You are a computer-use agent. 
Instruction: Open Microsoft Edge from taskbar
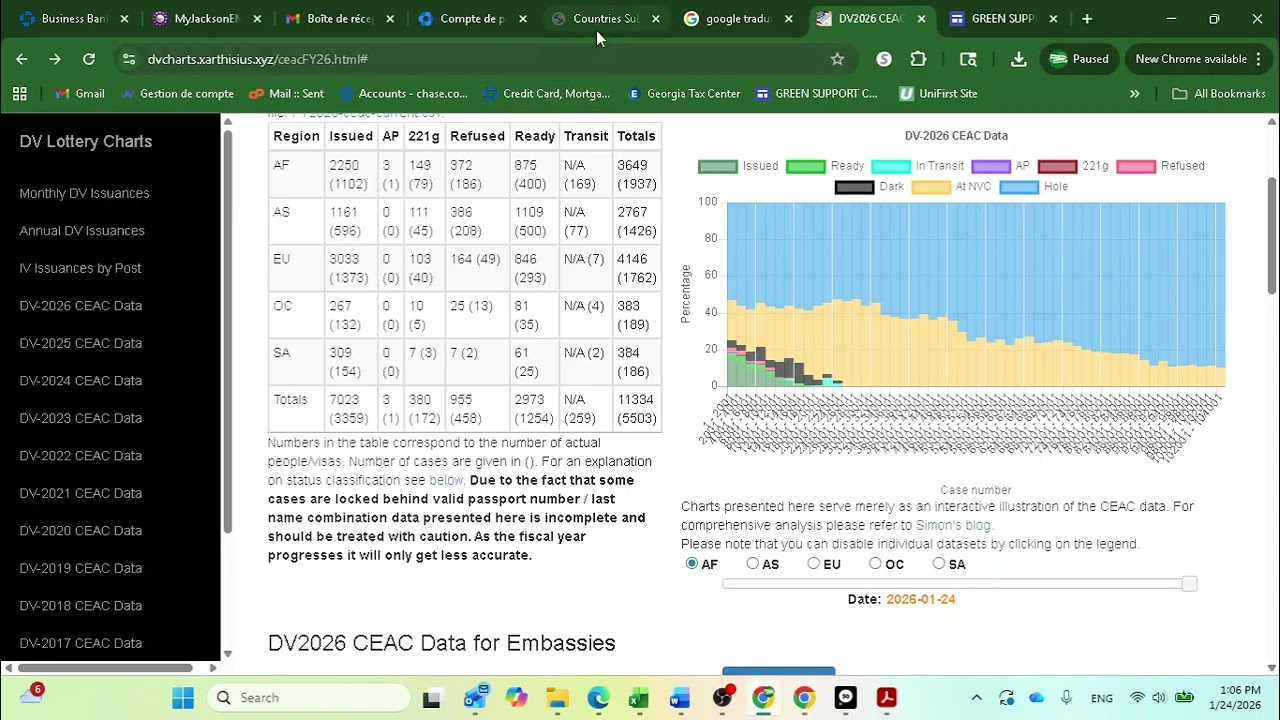[598, 698]
